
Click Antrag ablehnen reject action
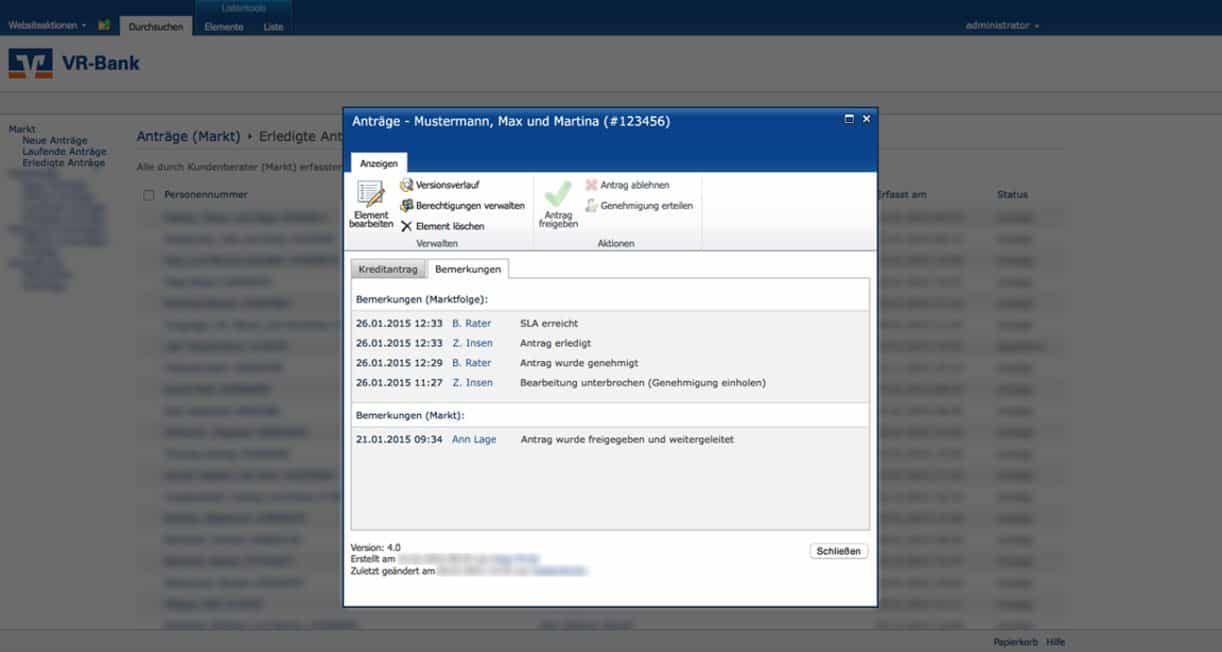coord(627,185)
